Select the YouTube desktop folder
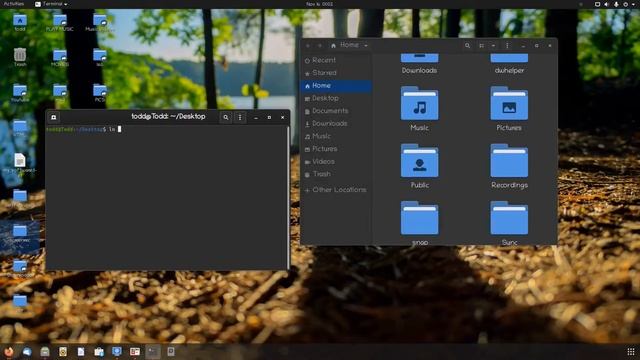This screenshot has height=360, width=640. (x=20, y=93)
